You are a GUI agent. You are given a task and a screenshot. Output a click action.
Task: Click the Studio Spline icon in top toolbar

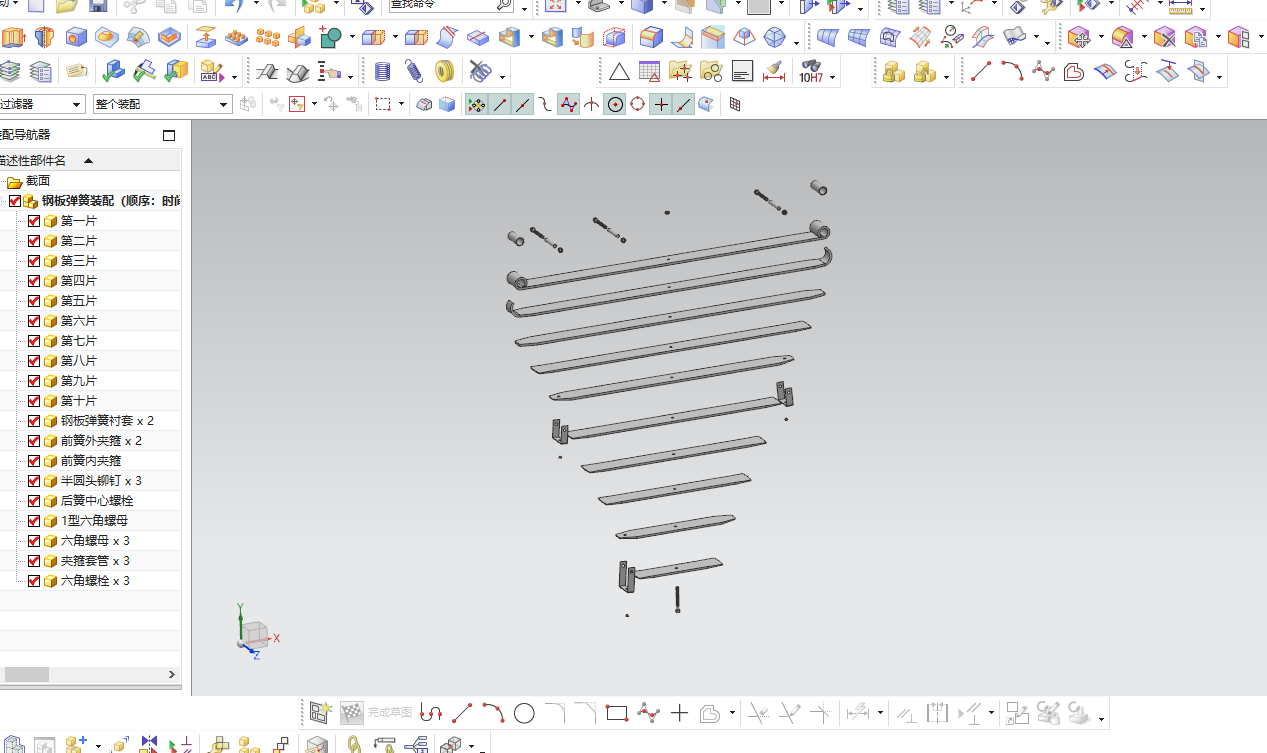click(1043, 72)
